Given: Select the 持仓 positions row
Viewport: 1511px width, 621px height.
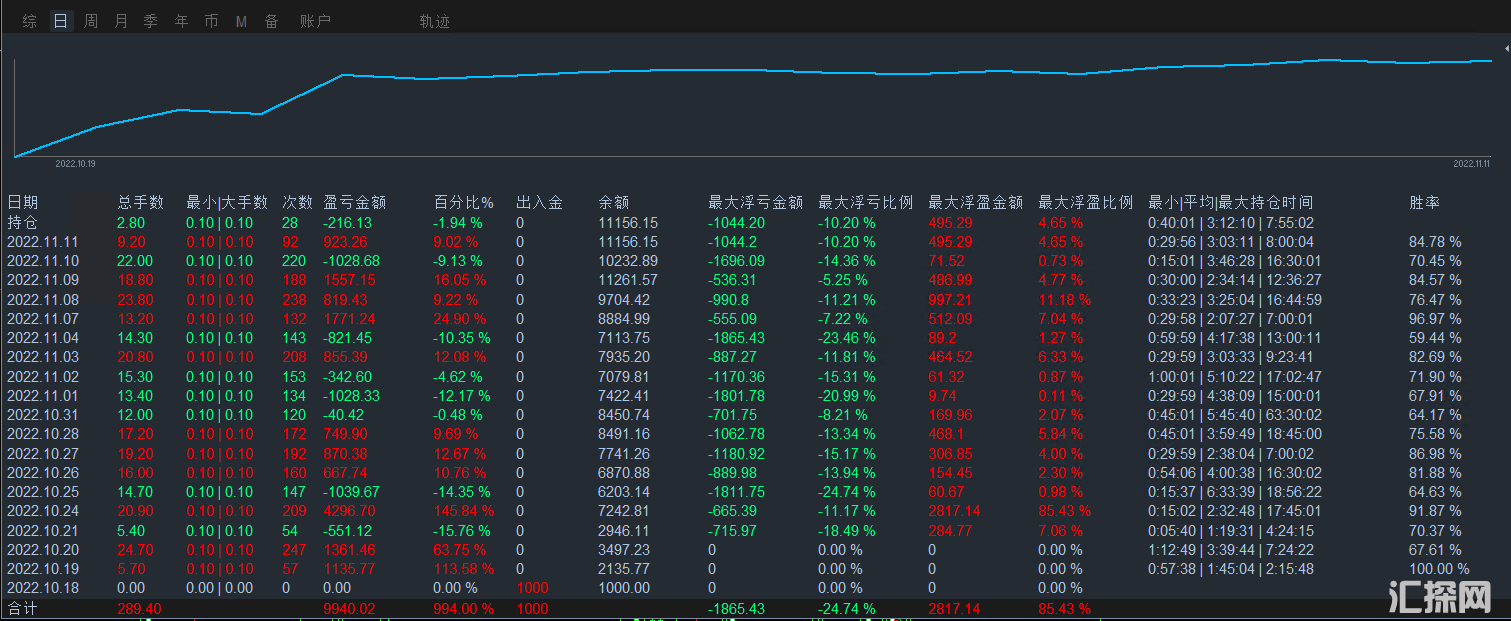Looking at the screenshot, I should click(22, 222).
